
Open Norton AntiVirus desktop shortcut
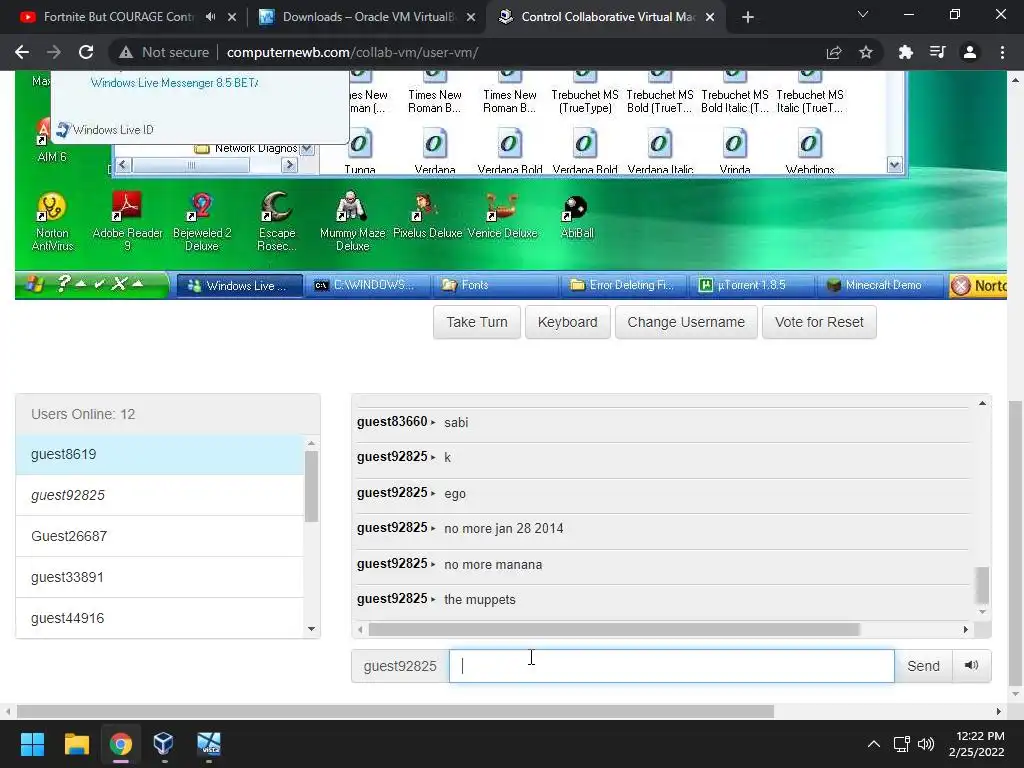pyautogui.click(x=52, y=222)
